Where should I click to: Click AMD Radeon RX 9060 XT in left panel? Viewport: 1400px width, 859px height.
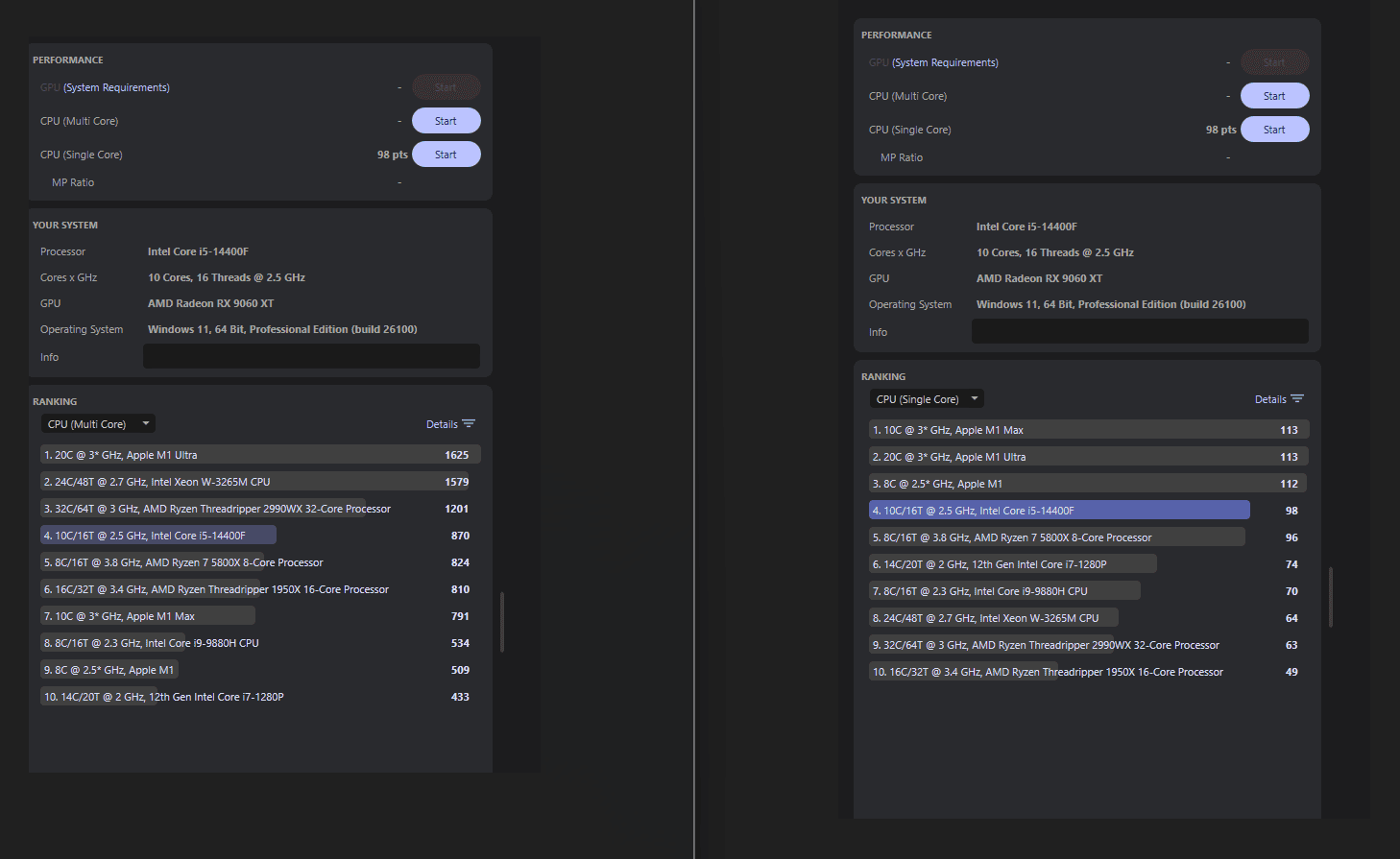(210, 303)
